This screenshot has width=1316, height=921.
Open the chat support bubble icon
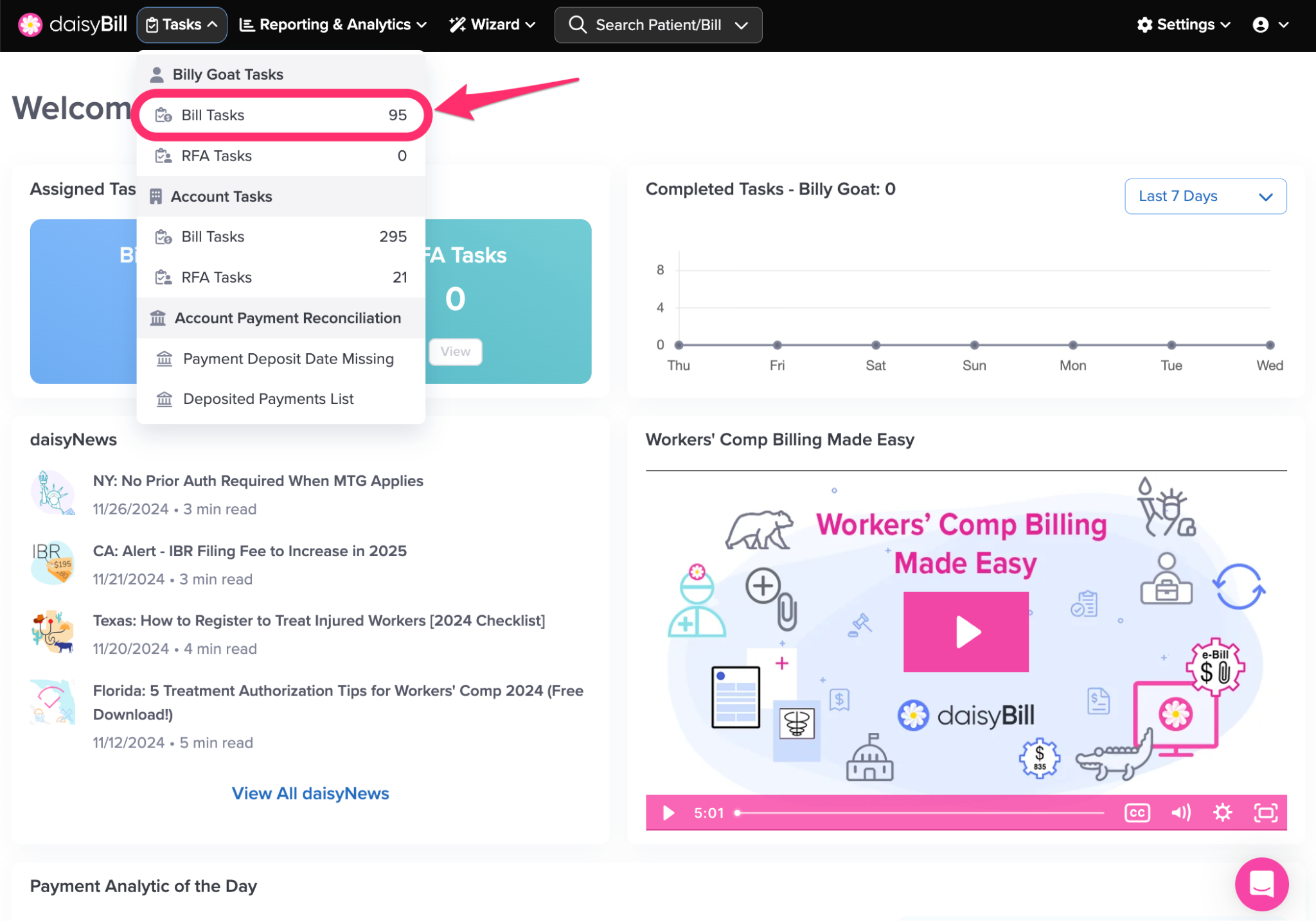pos(1261,884)
